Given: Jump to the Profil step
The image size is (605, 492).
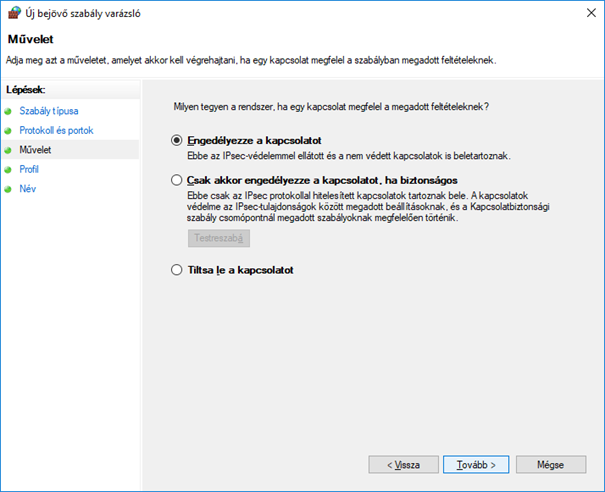Looking at the screenshot, I should [30, 170].
